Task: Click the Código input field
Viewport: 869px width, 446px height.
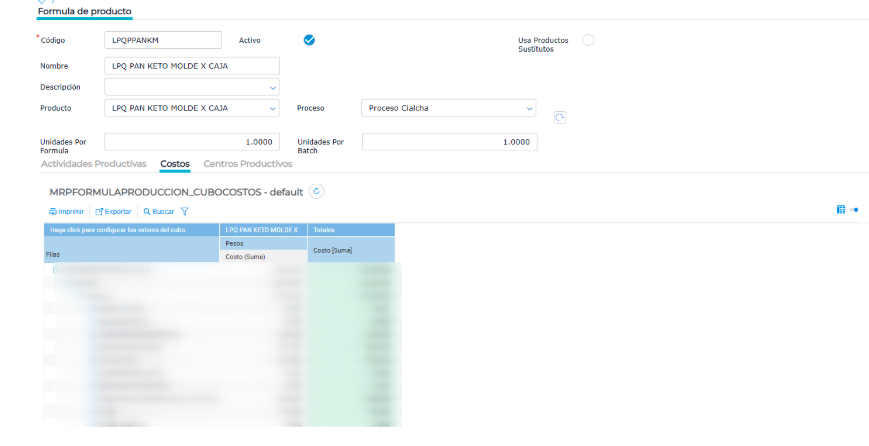Action: pyautogui.click(x=162, y=40)
